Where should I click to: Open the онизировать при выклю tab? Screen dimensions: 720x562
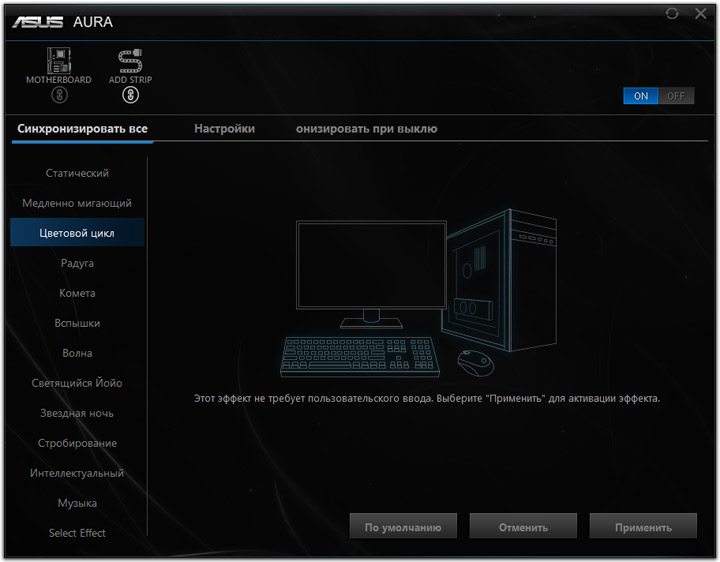(x=366, y=129)
